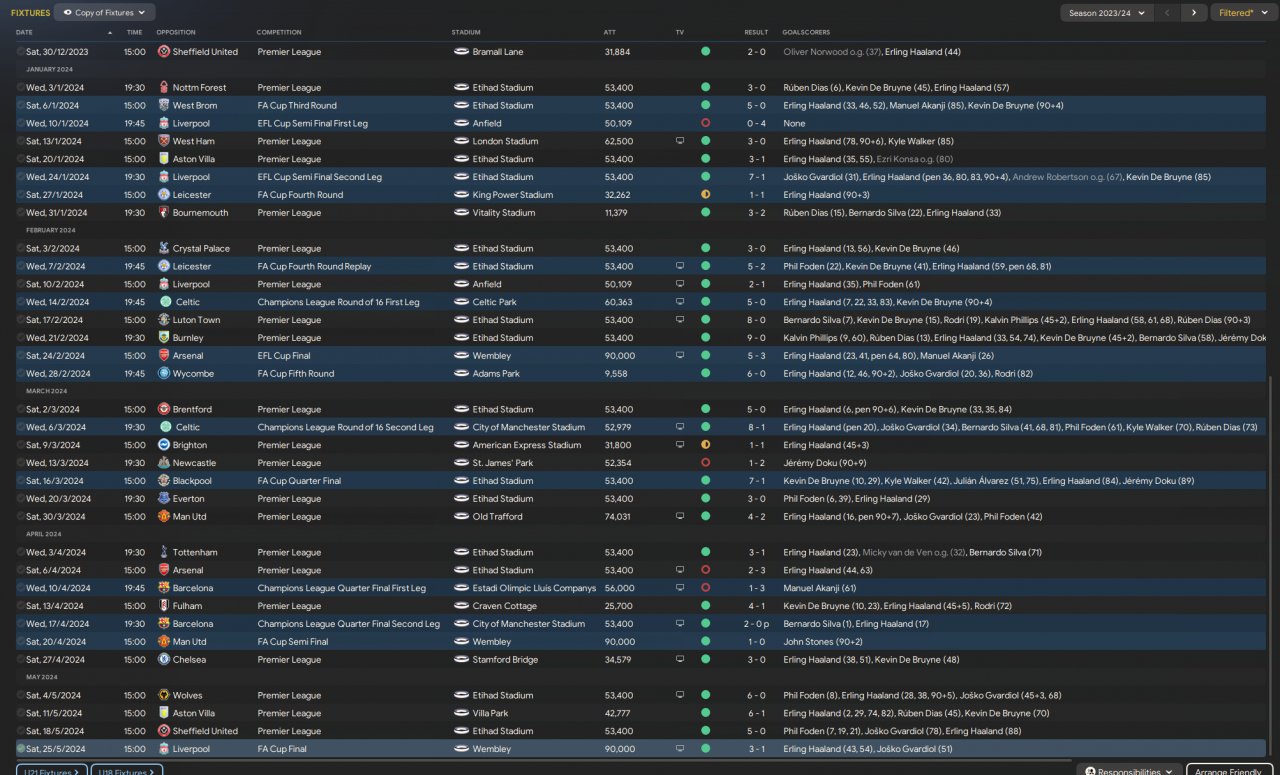
Task: Open the FA Cup Semi Final competition link
Action: tap(293, 642)
